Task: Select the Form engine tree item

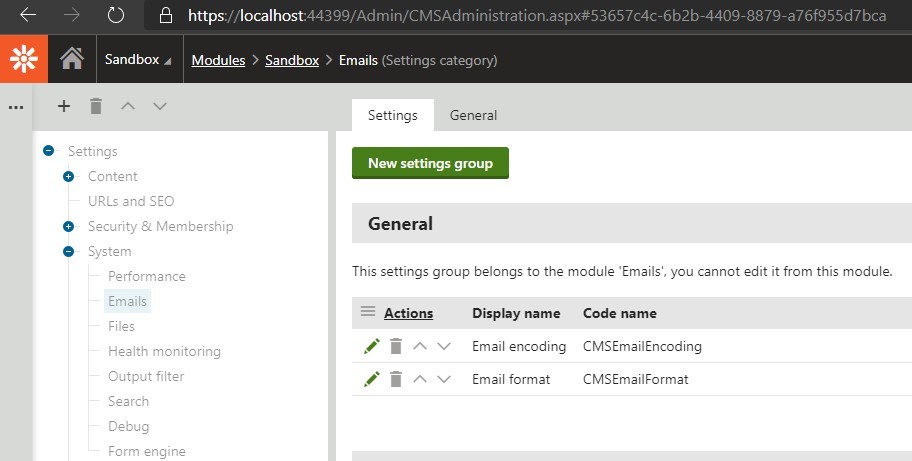Action: (147, 451)
